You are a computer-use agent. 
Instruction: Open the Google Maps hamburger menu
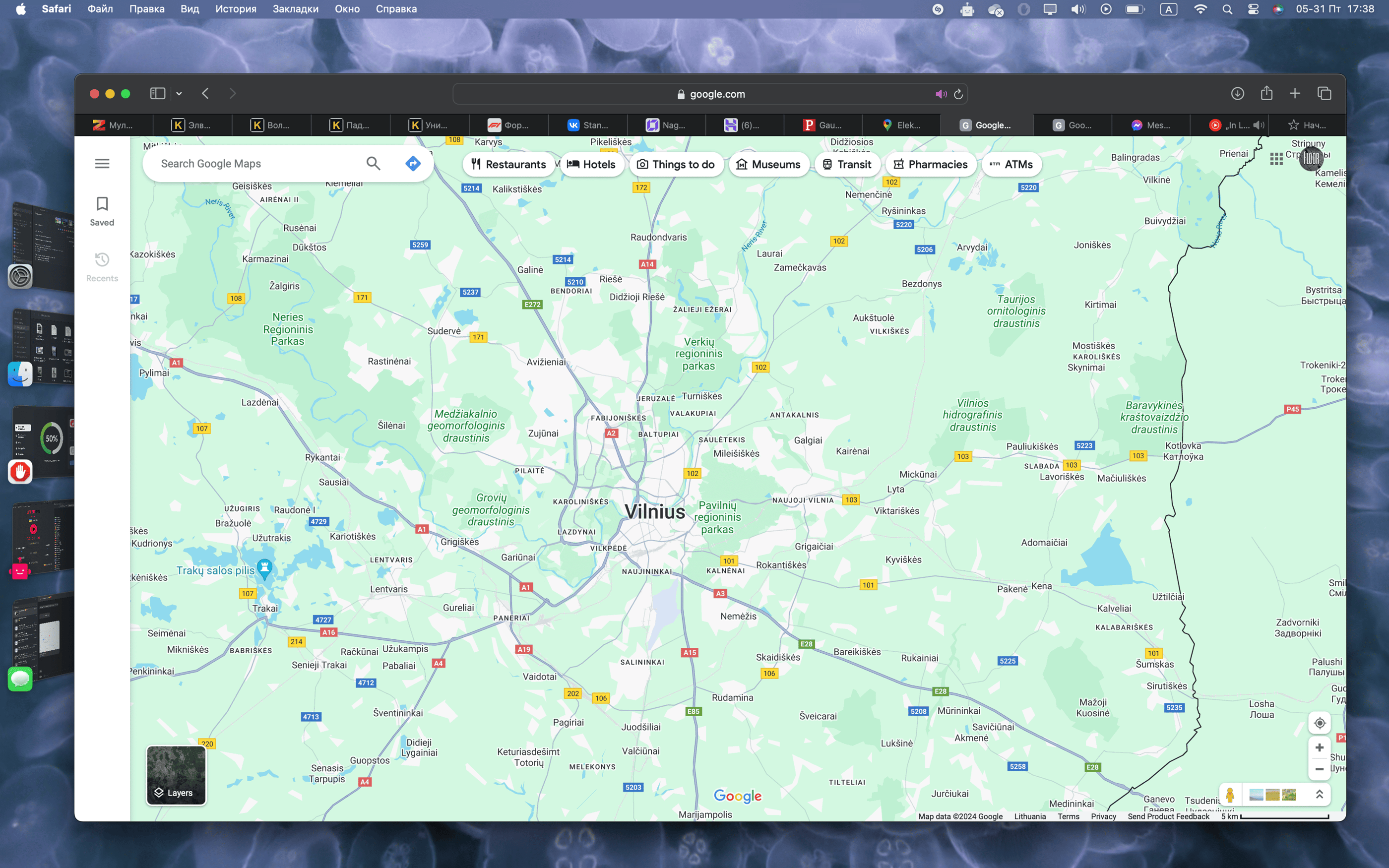[102, 164]
